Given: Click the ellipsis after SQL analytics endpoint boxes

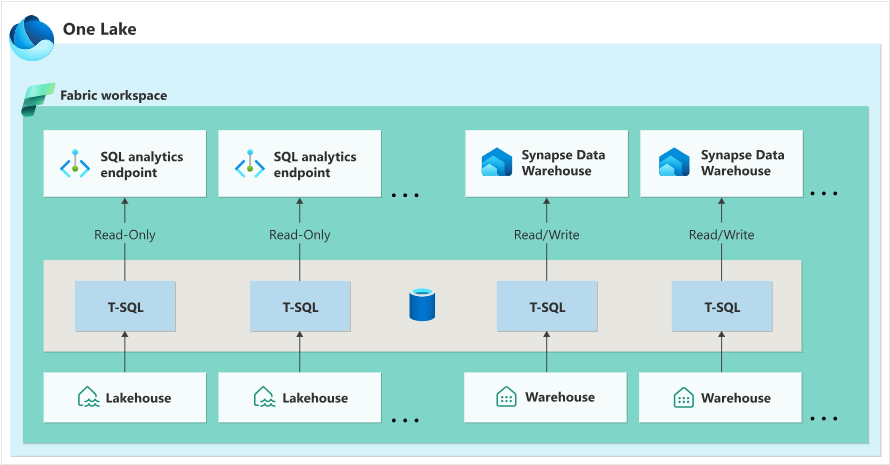Looking at the screenshot, I should [405, 195].
